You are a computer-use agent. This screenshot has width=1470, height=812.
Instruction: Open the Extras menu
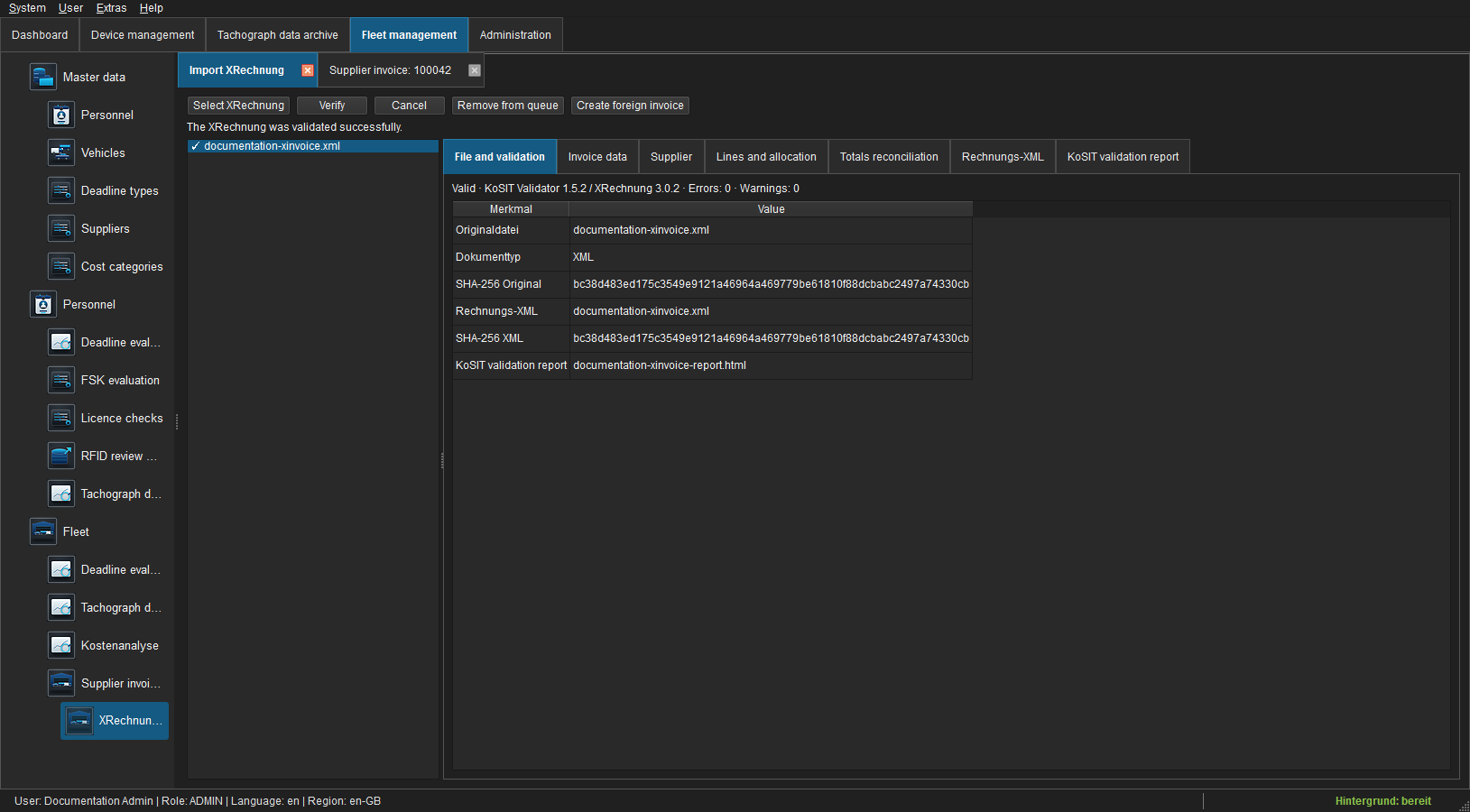click(x=111, y=8)
